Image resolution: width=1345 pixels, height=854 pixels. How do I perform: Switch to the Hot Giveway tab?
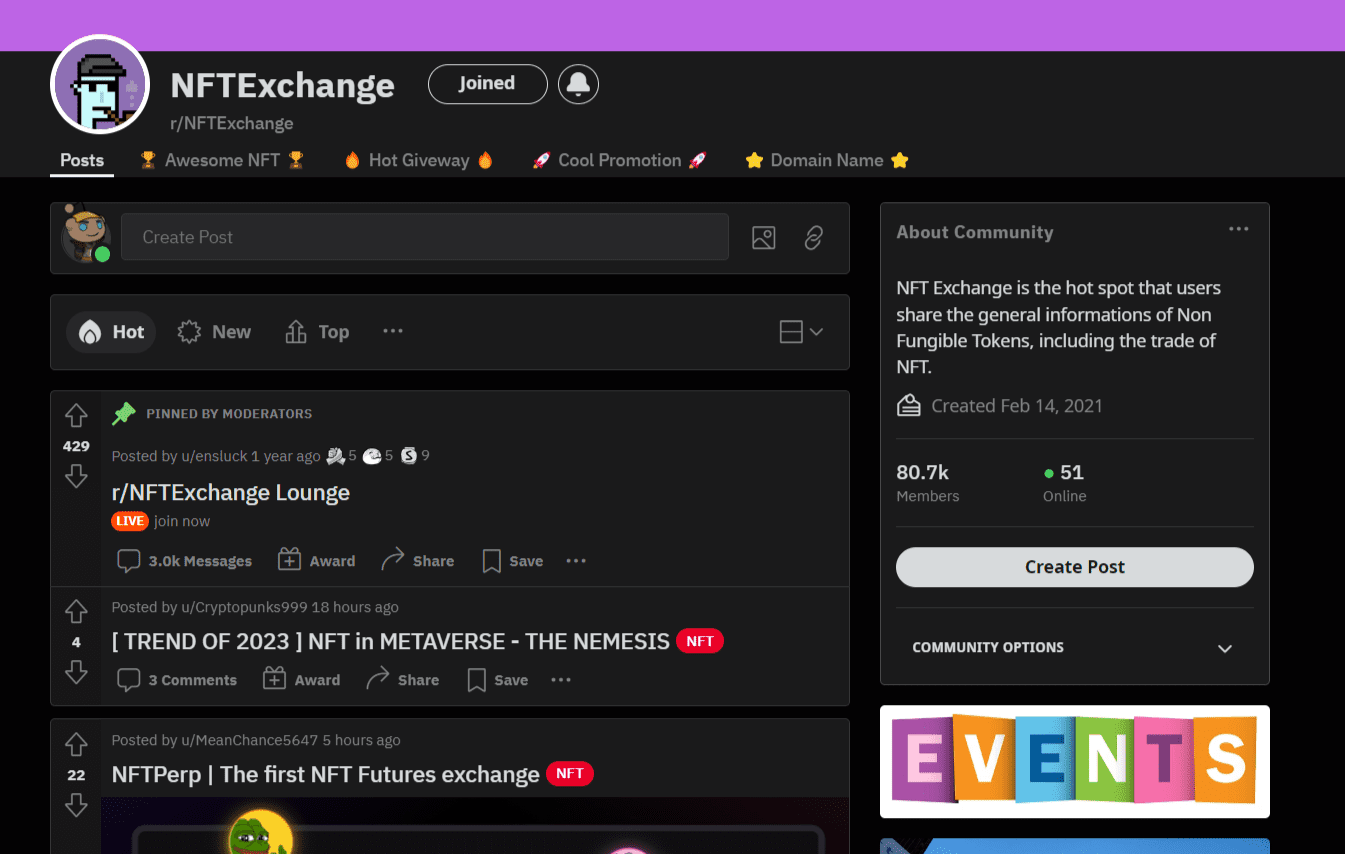[x=419, y=160]
